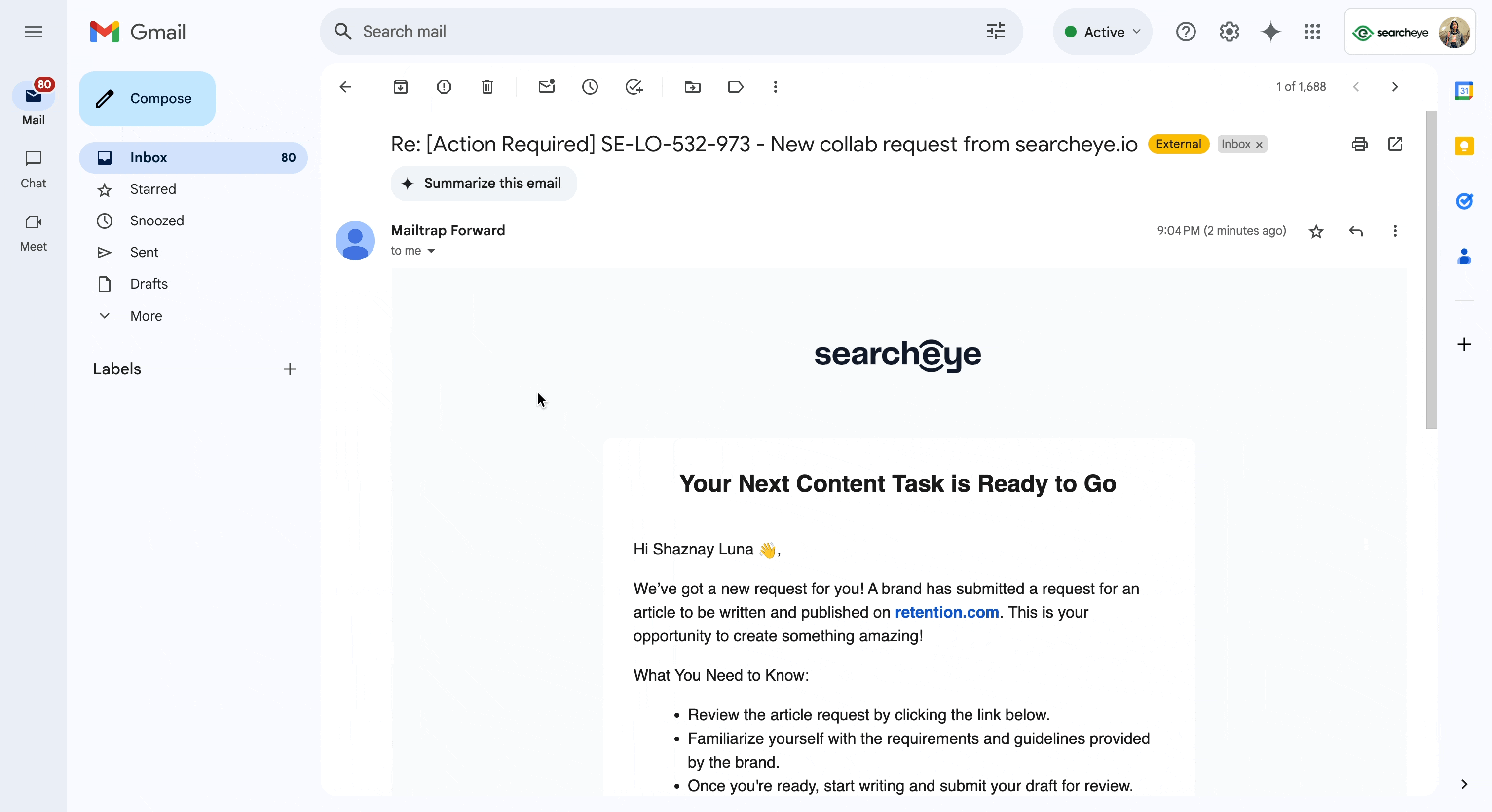
Task: Expand More in the left sidebar
Action: (x=146, y=316)
